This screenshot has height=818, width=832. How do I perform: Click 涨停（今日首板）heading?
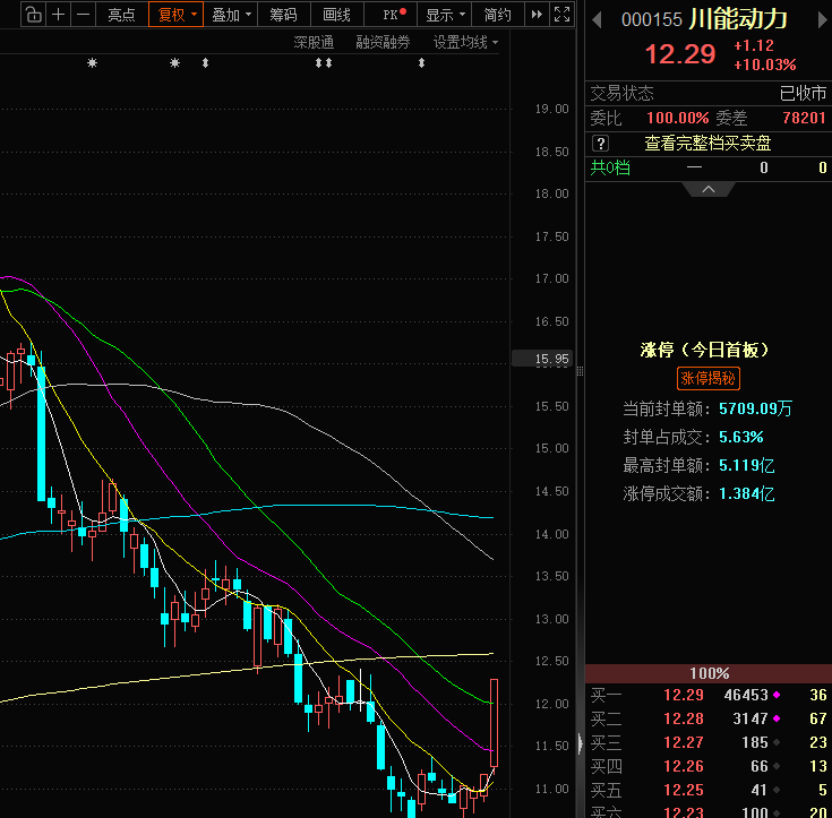coord(705,350)
